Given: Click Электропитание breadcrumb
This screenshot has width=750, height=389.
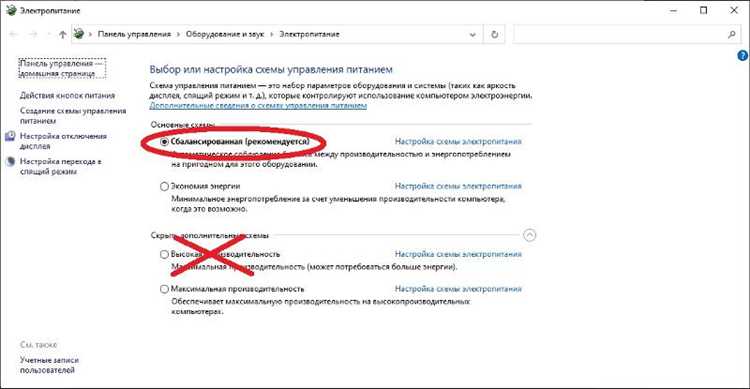Looking at the screenshot, I should point(309,34).
